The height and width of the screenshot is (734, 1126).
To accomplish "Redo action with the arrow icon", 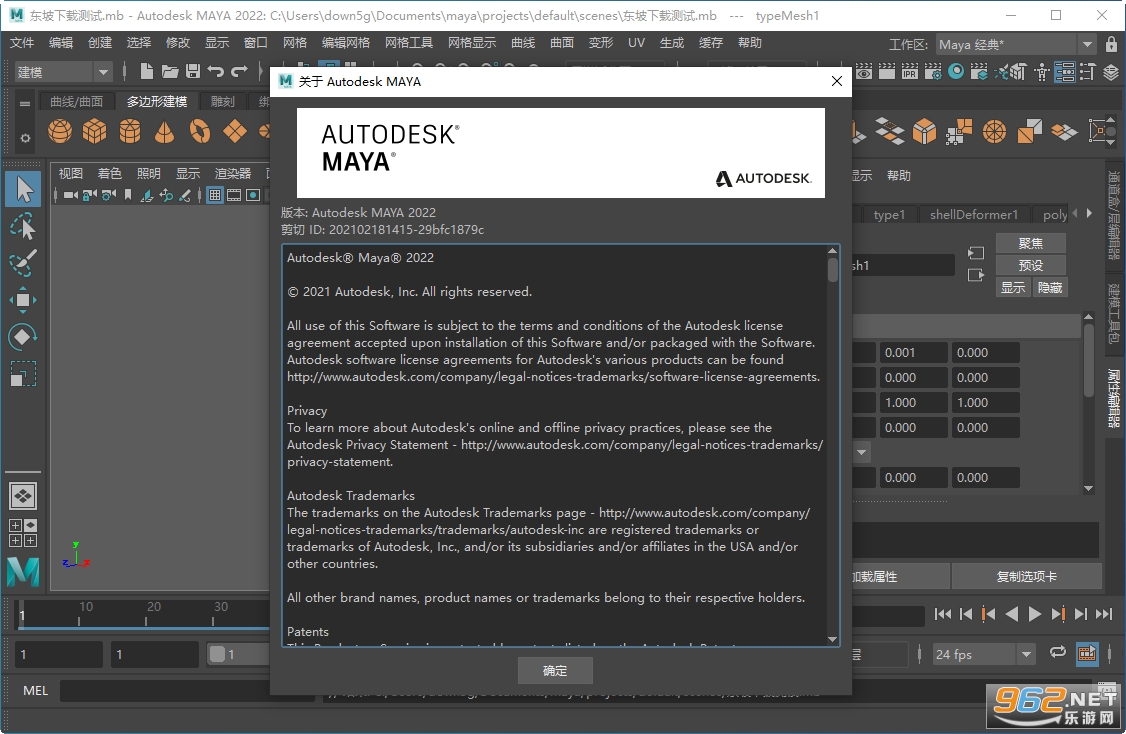I will [x=238, y=71].
